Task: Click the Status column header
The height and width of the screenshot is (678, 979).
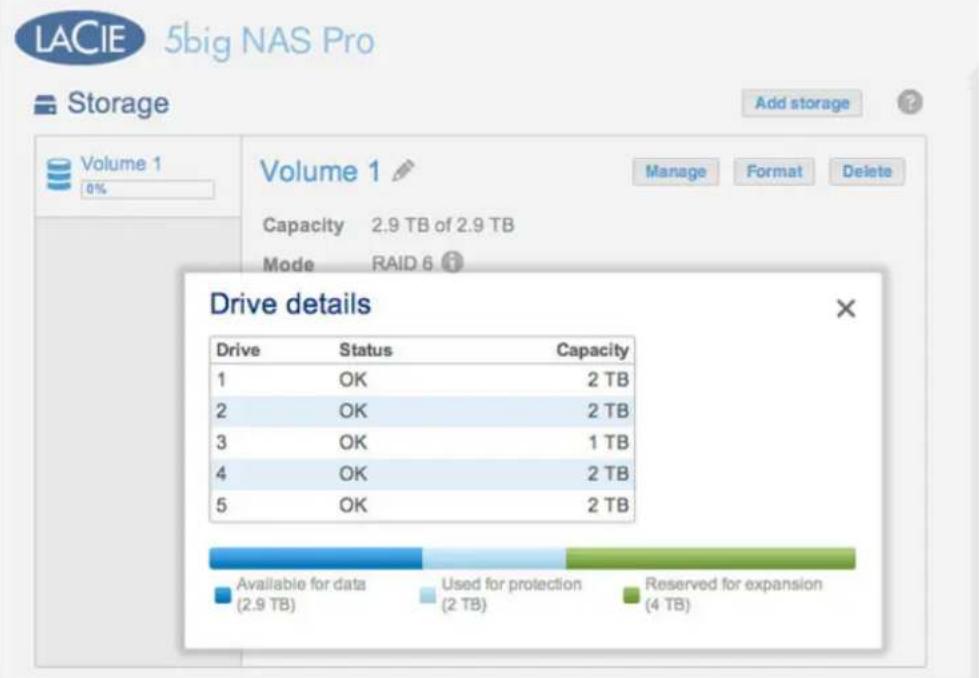Action: (365, 350)
